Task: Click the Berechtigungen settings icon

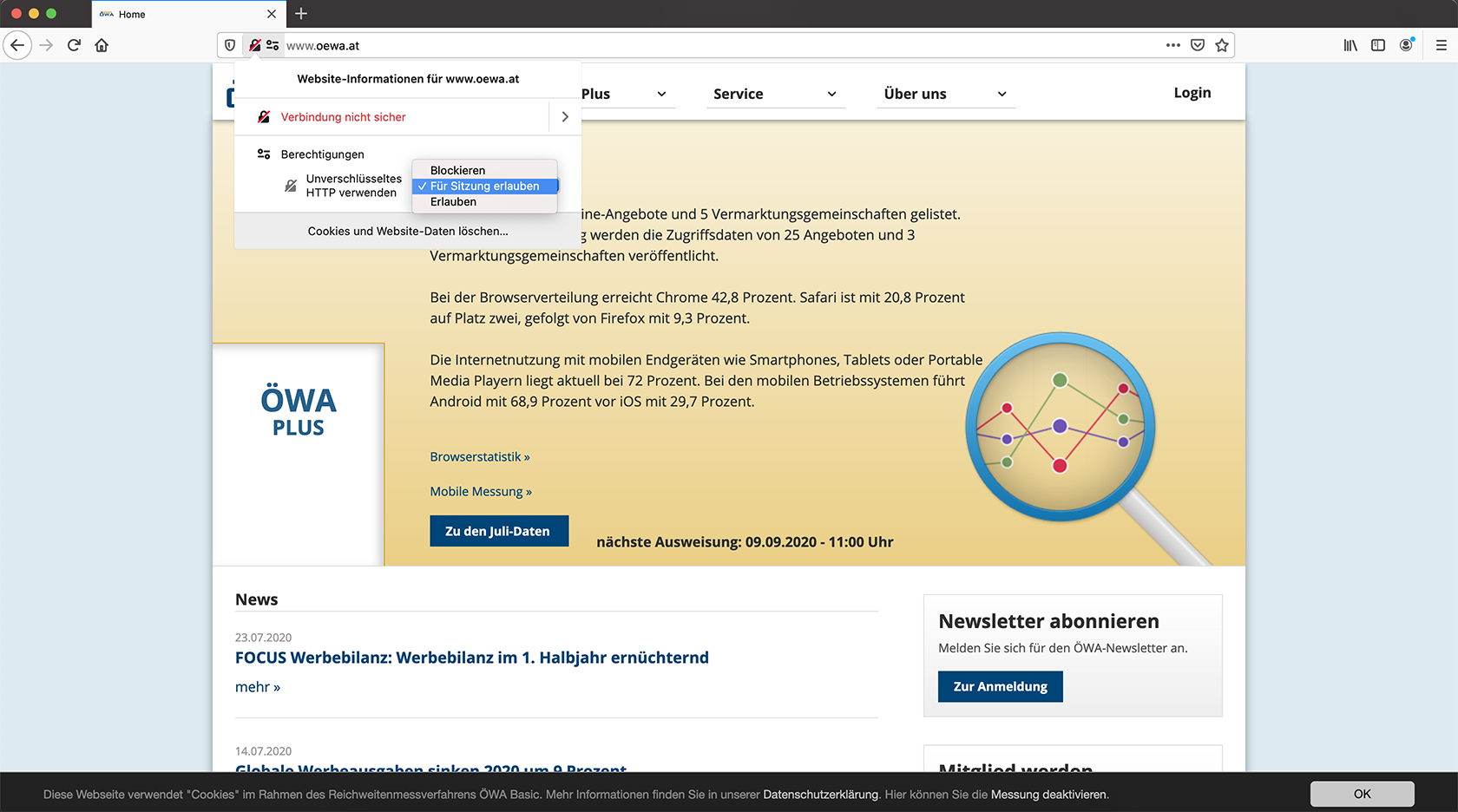Action: (264, 154)
